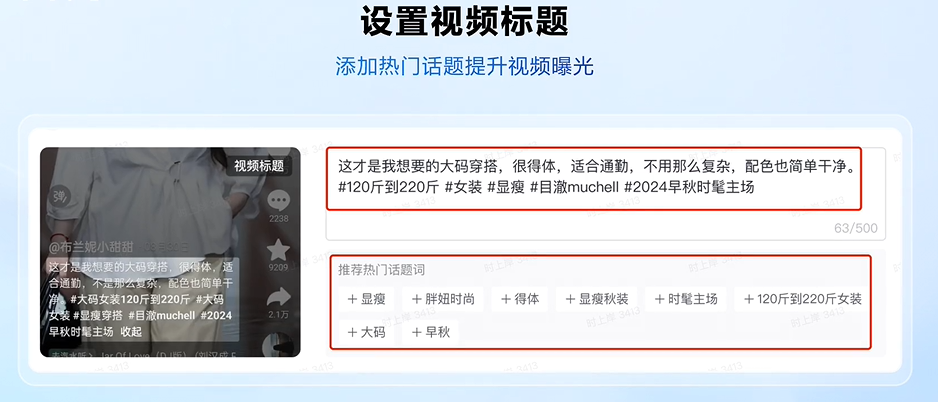The height and width of the screenshot is (402, 938).
Task: Add the 早秋 topic tag
Action: pos(431,332)
